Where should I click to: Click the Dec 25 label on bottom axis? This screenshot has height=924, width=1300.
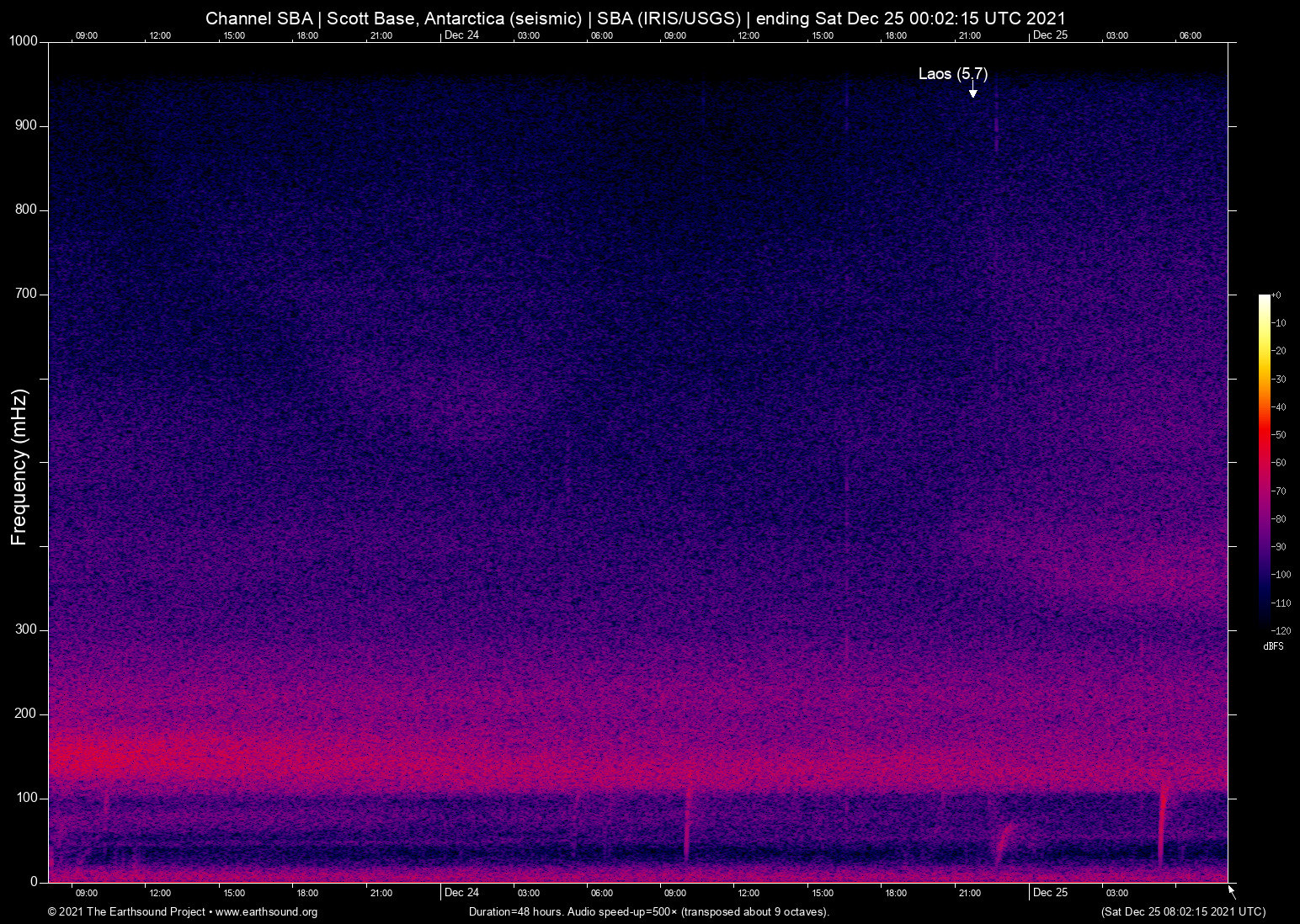pyautogui.click(x=1051, y=892)
